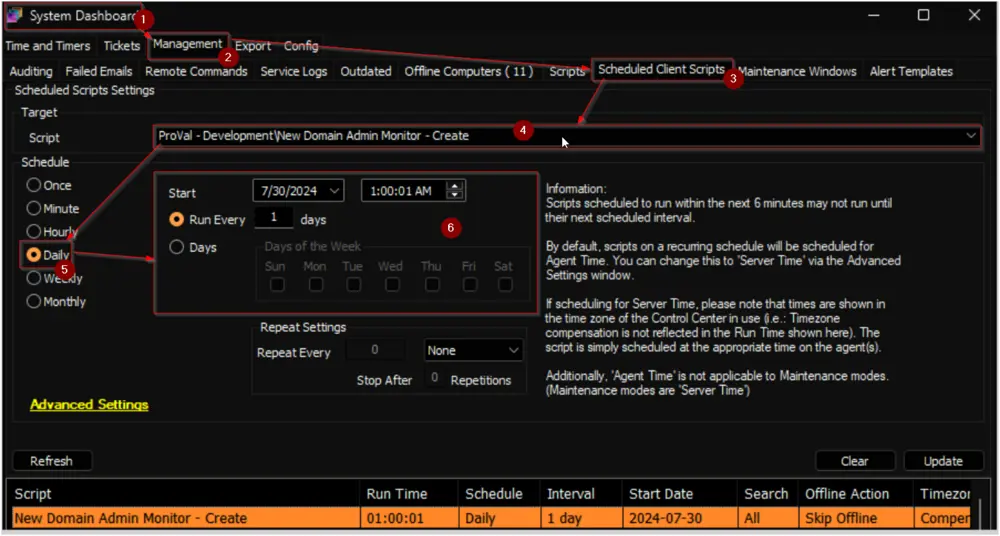
Task: Open the Advanced Settings link
Action: tap(89, 405)
